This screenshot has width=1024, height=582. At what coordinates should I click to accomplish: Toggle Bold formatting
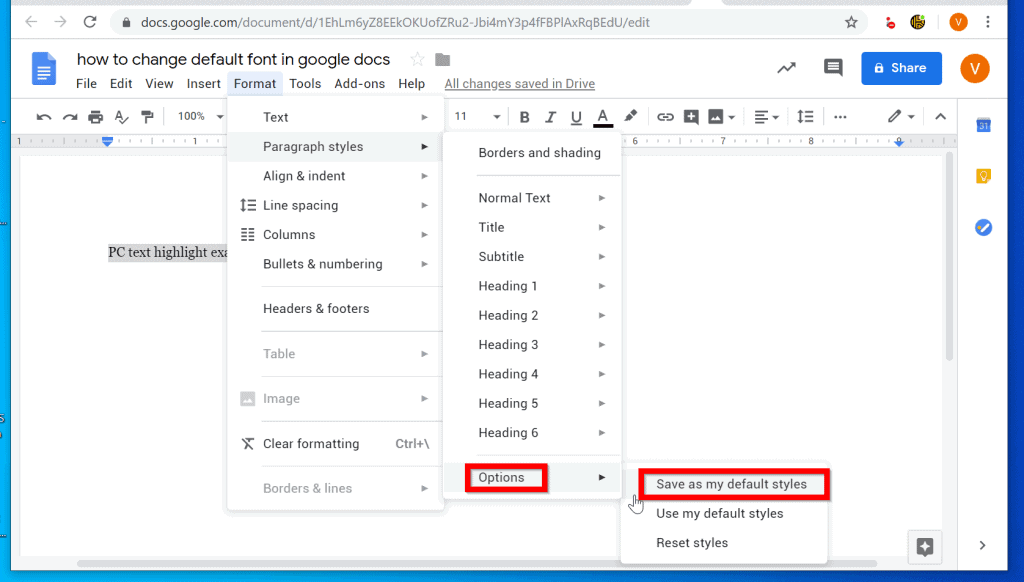pyautogui.click(x=524, y=117)
